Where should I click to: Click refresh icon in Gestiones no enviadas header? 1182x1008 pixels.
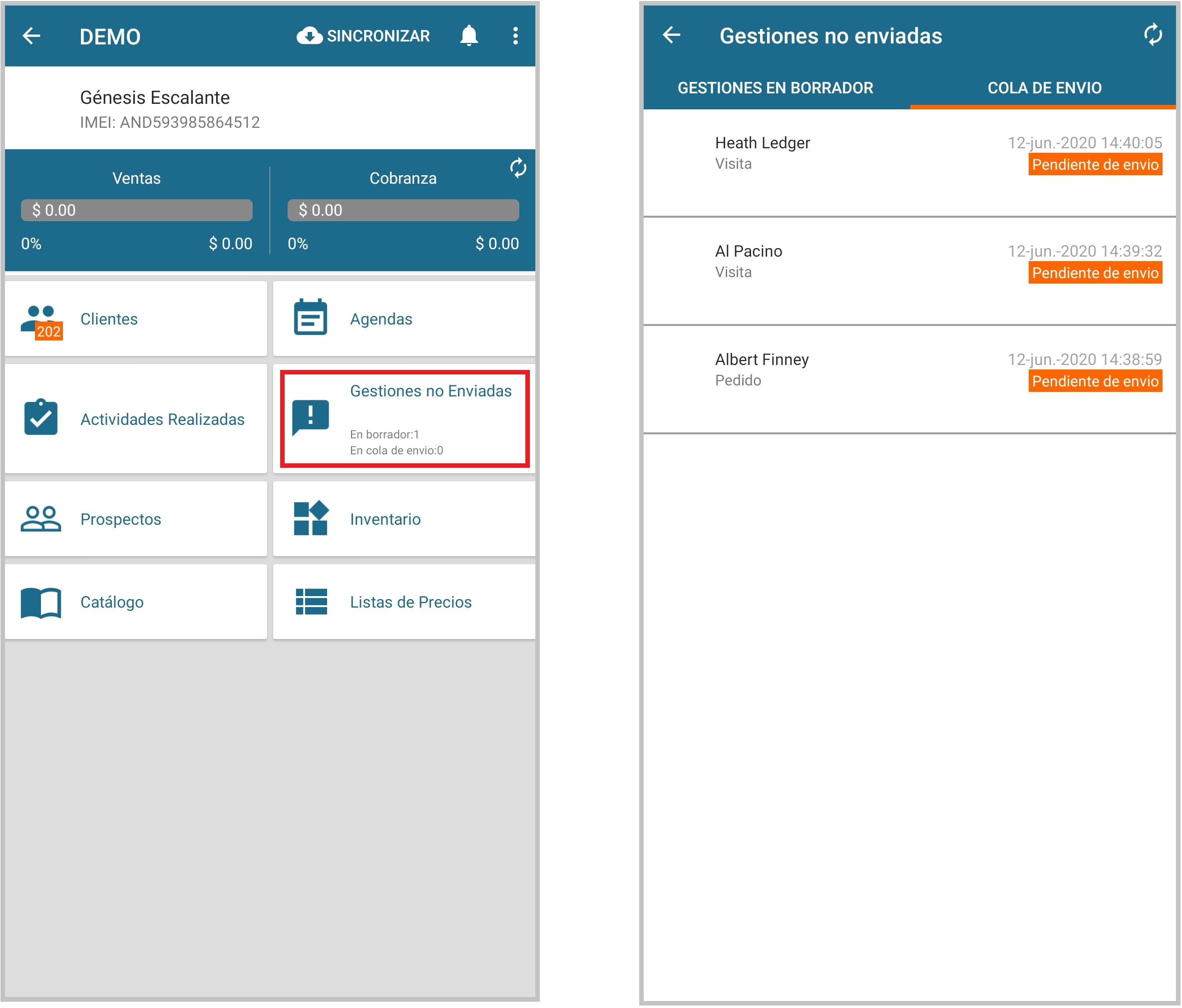point(1153,34)
